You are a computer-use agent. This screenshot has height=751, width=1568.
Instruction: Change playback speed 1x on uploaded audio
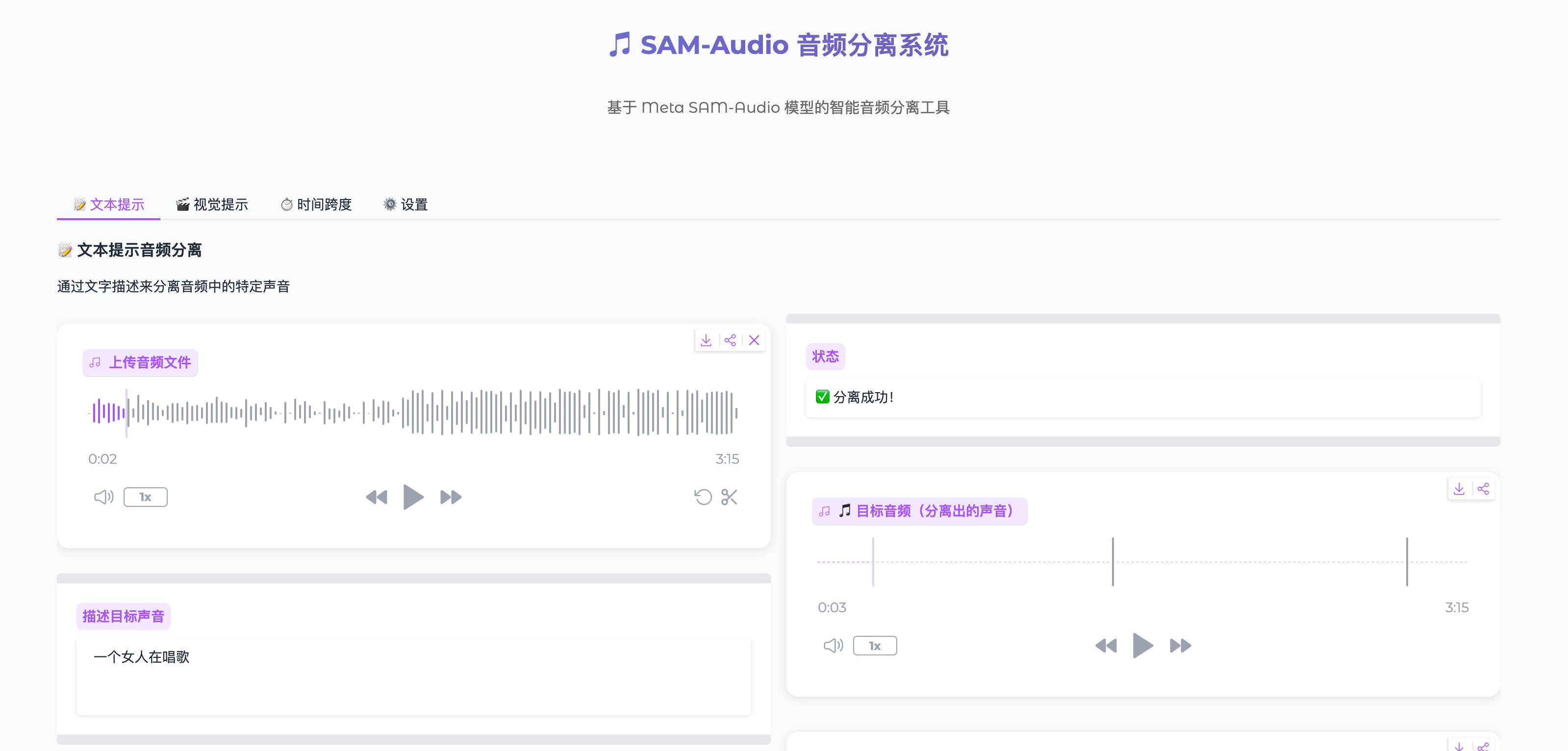tap(146, 497)
